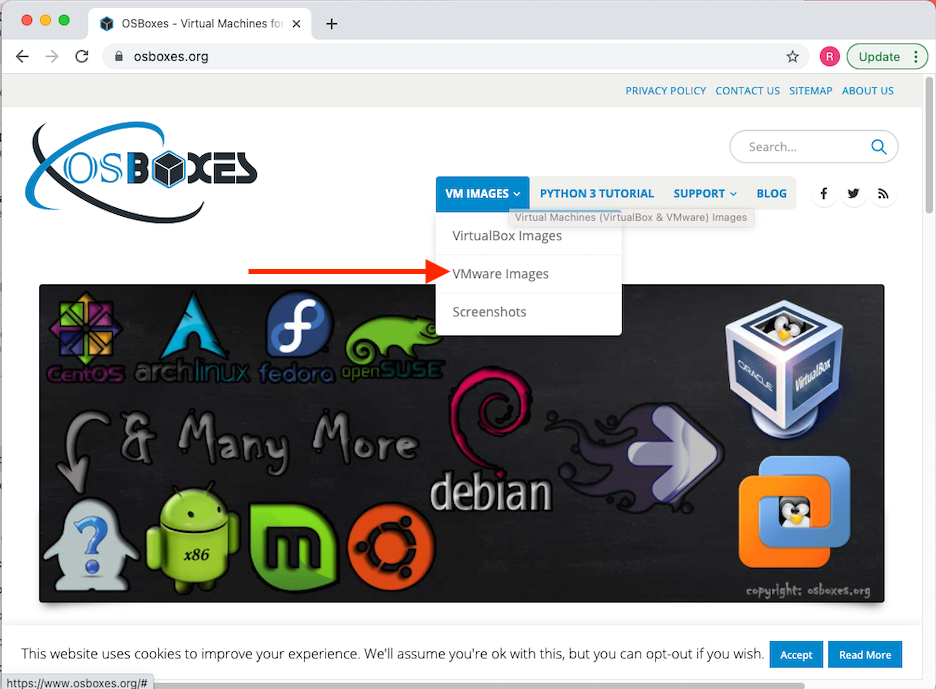Go back to previous page

(22, 57)
